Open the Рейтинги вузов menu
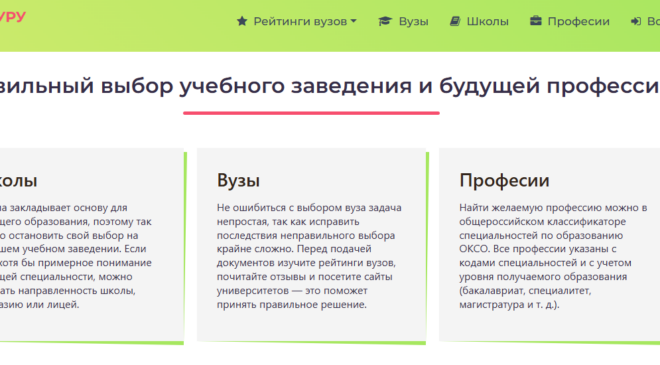660x365 pixels. [297, 21]
